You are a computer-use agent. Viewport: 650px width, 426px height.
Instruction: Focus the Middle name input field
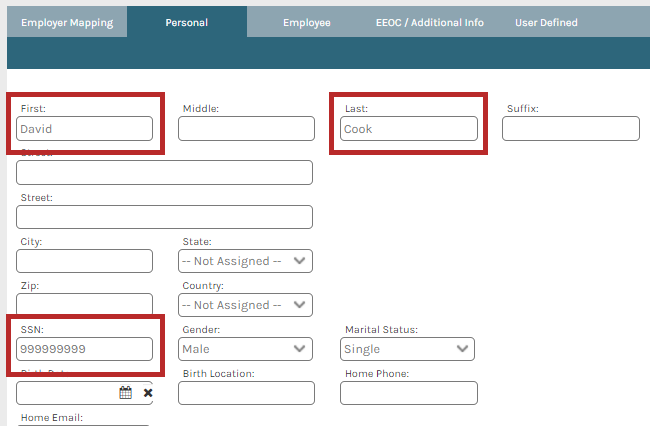tap(246, 129)
